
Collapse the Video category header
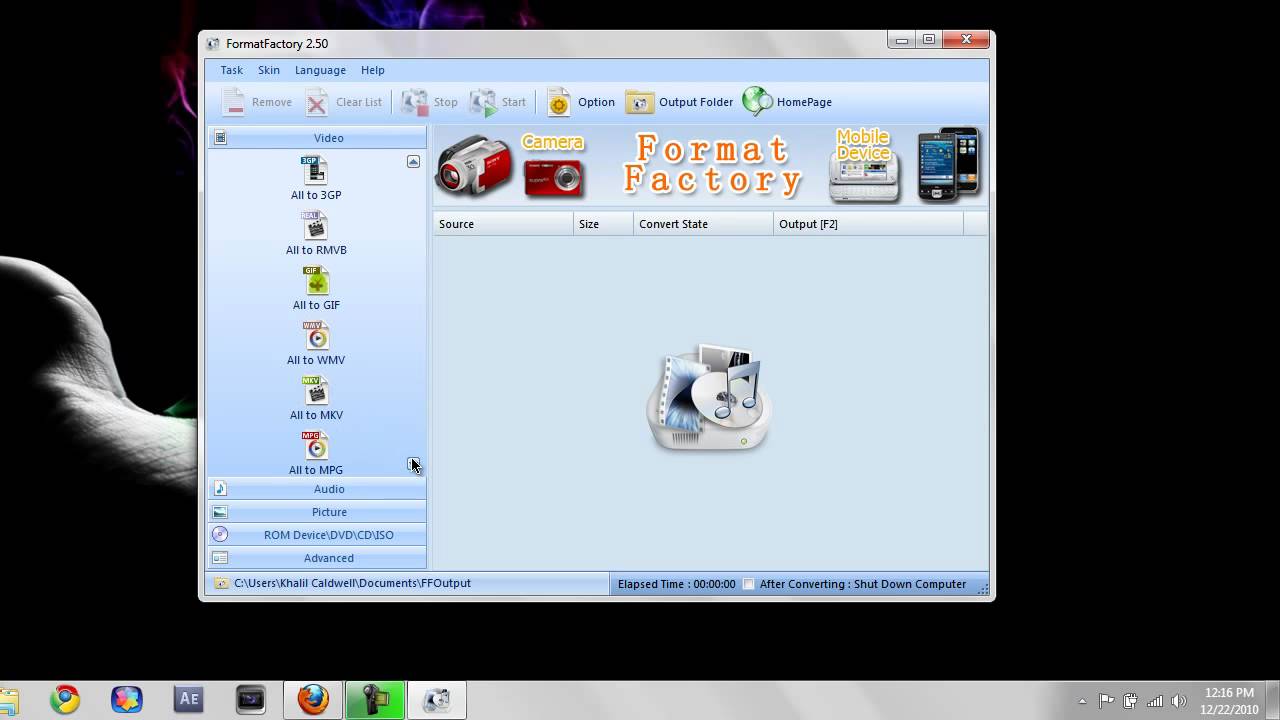pos(317,138)
